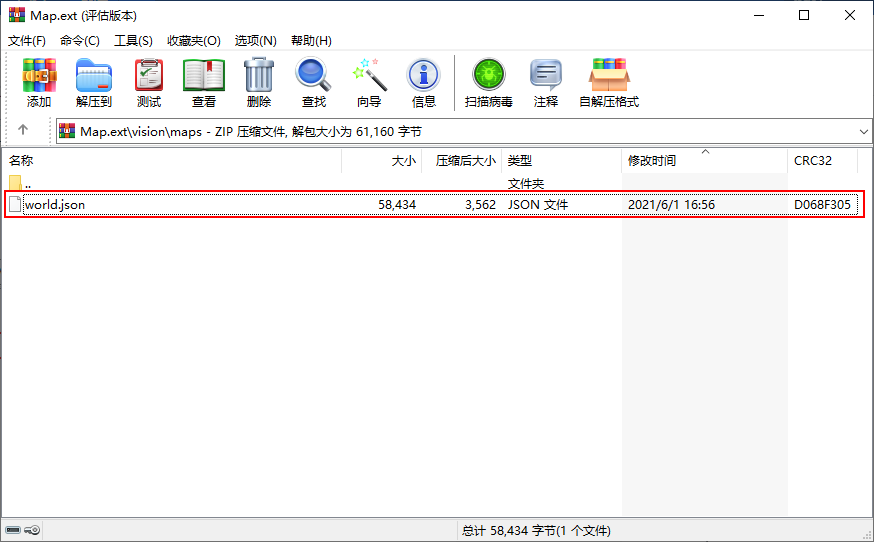Click the Extract To (解压到) icon

click(94, 75)
